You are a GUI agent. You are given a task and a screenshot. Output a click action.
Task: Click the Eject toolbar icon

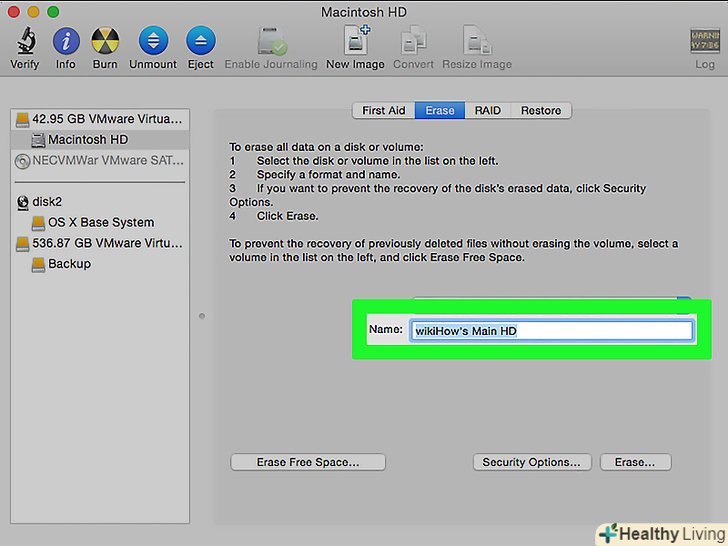pyautogui.click(x=201, y=41)
